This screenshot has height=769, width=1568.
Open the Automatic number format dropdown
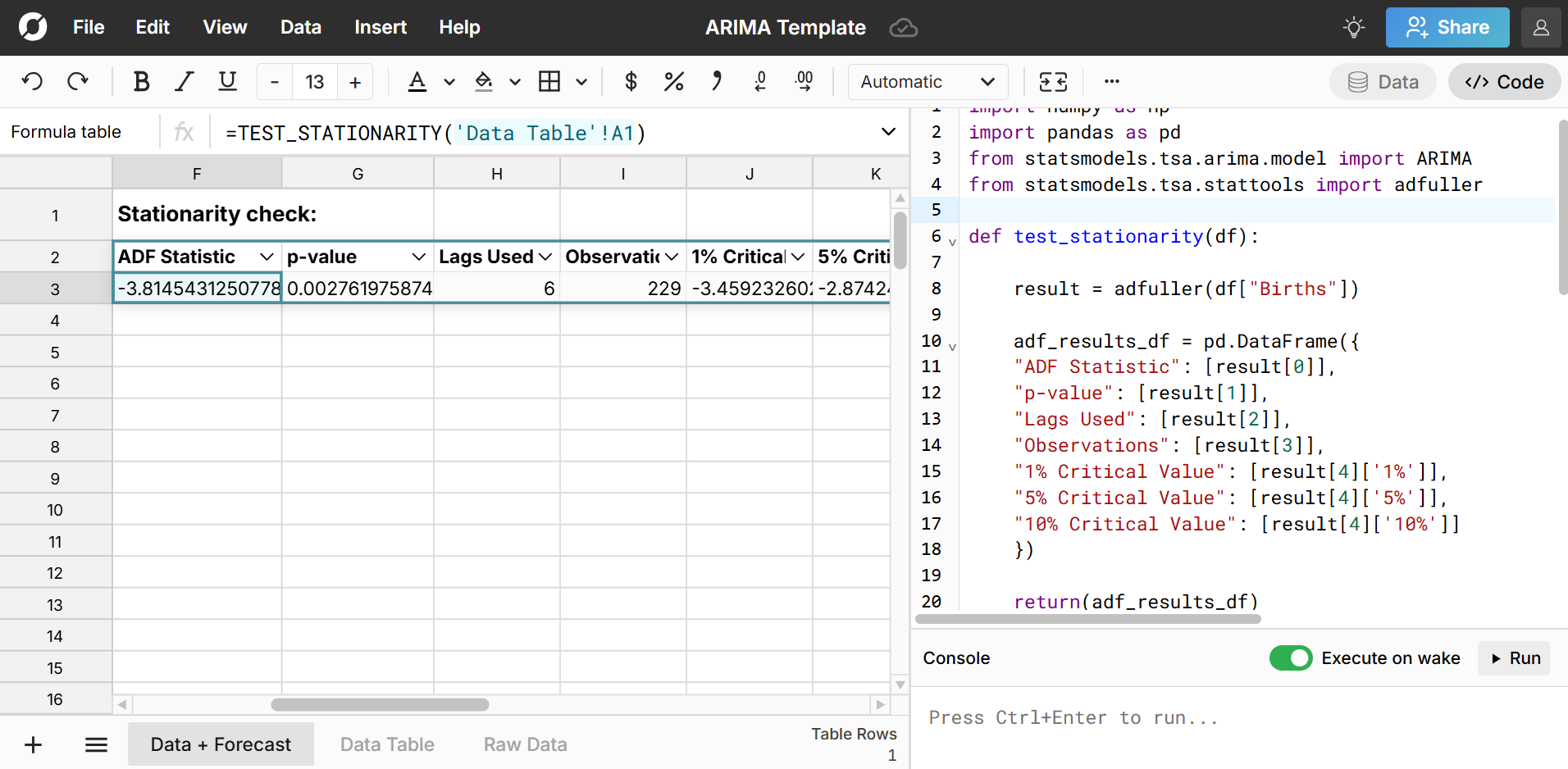927,81
